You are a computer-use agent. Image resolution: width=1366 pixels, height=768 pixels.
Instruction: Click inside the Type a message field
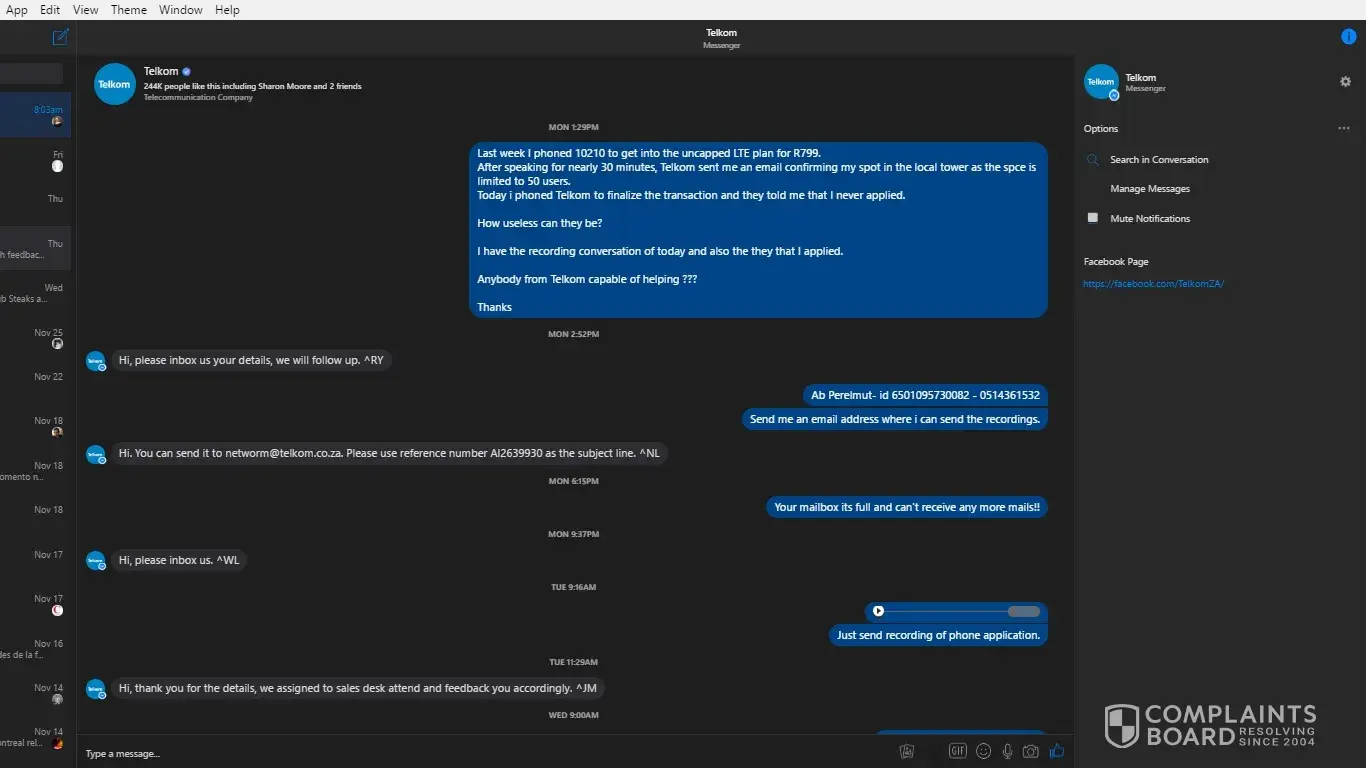tap(485, 753)
